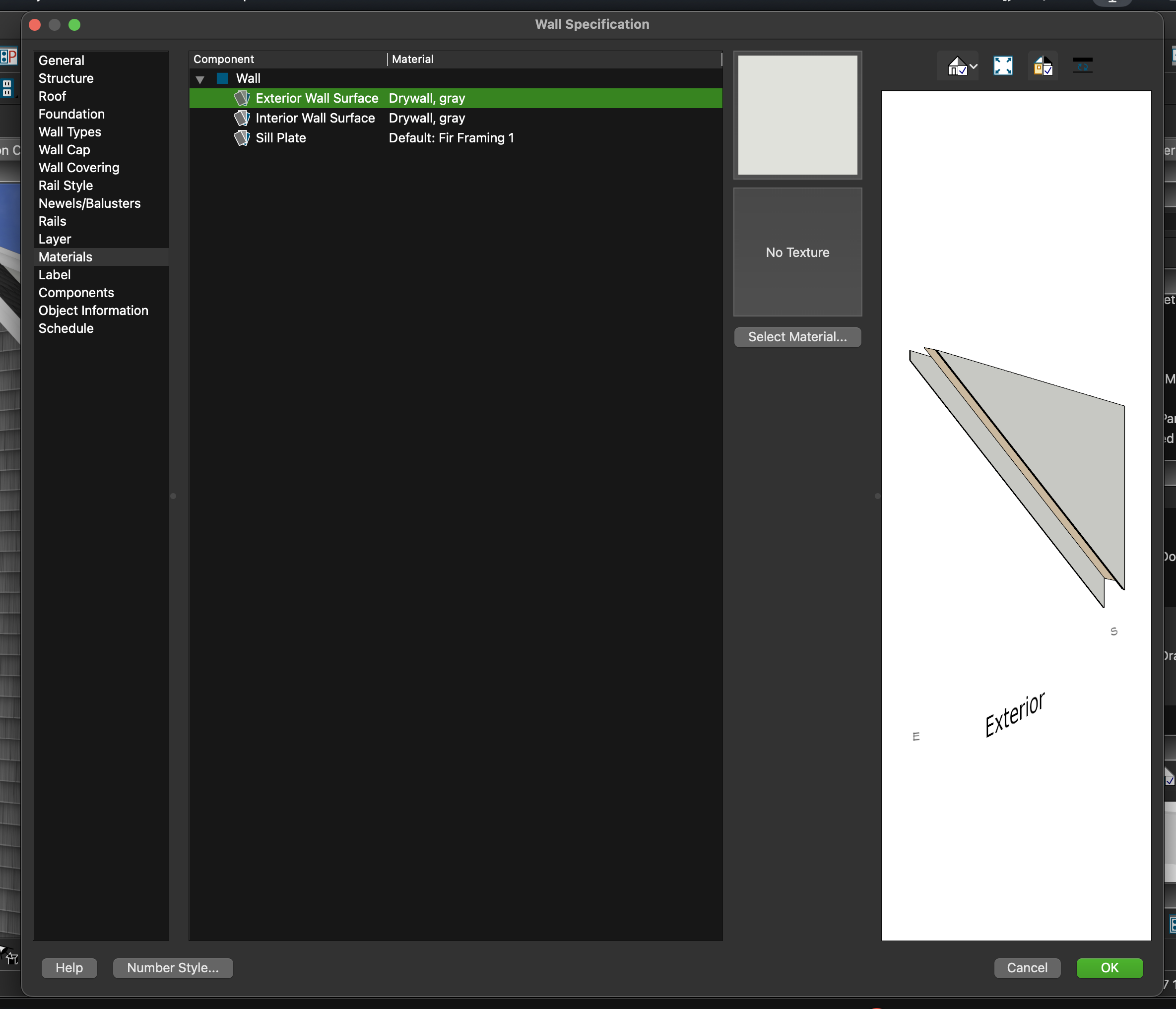Click the green OK button
This screenshot has width=1176, height=1009.
click(x=1109, y=967)
